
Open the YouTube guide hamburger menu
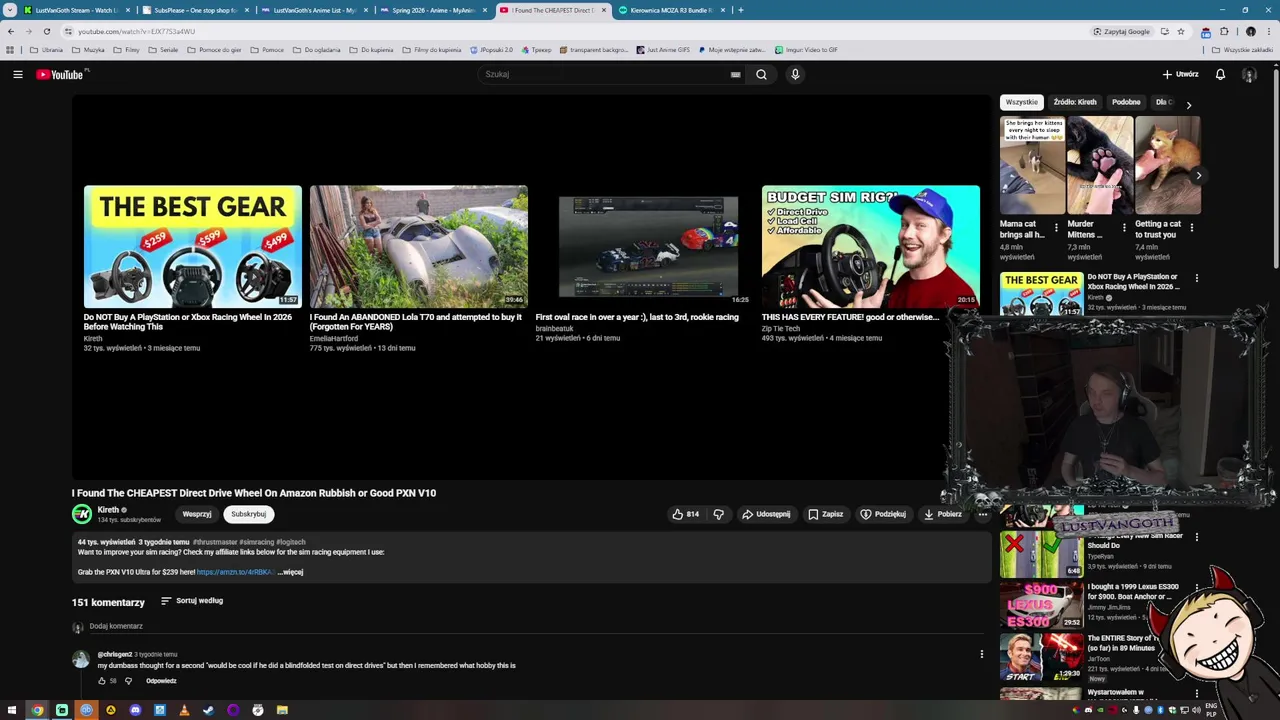pyautogui.click(x=17, y=74)
